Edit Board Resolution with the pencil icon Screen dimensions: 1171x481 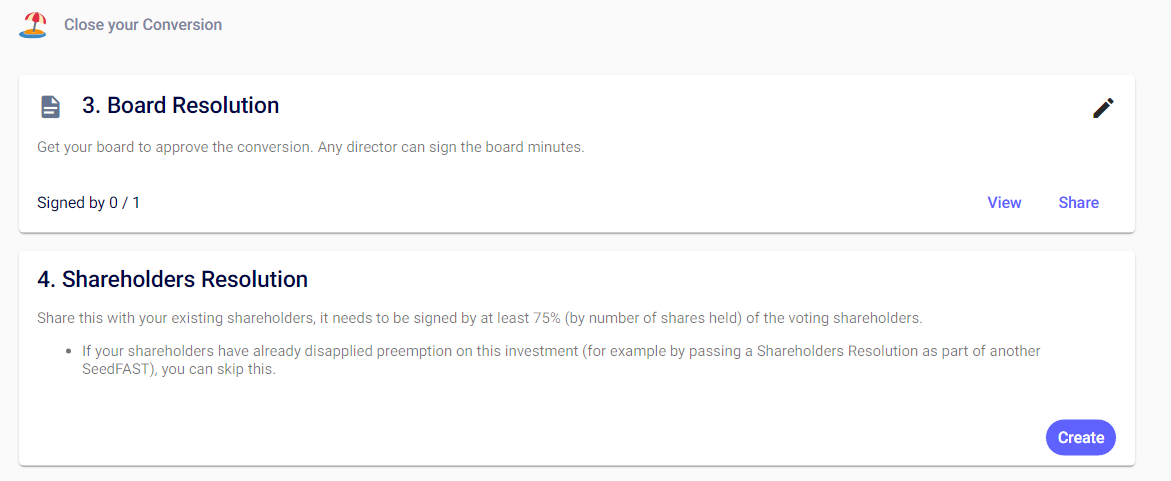pos(1103,108)
